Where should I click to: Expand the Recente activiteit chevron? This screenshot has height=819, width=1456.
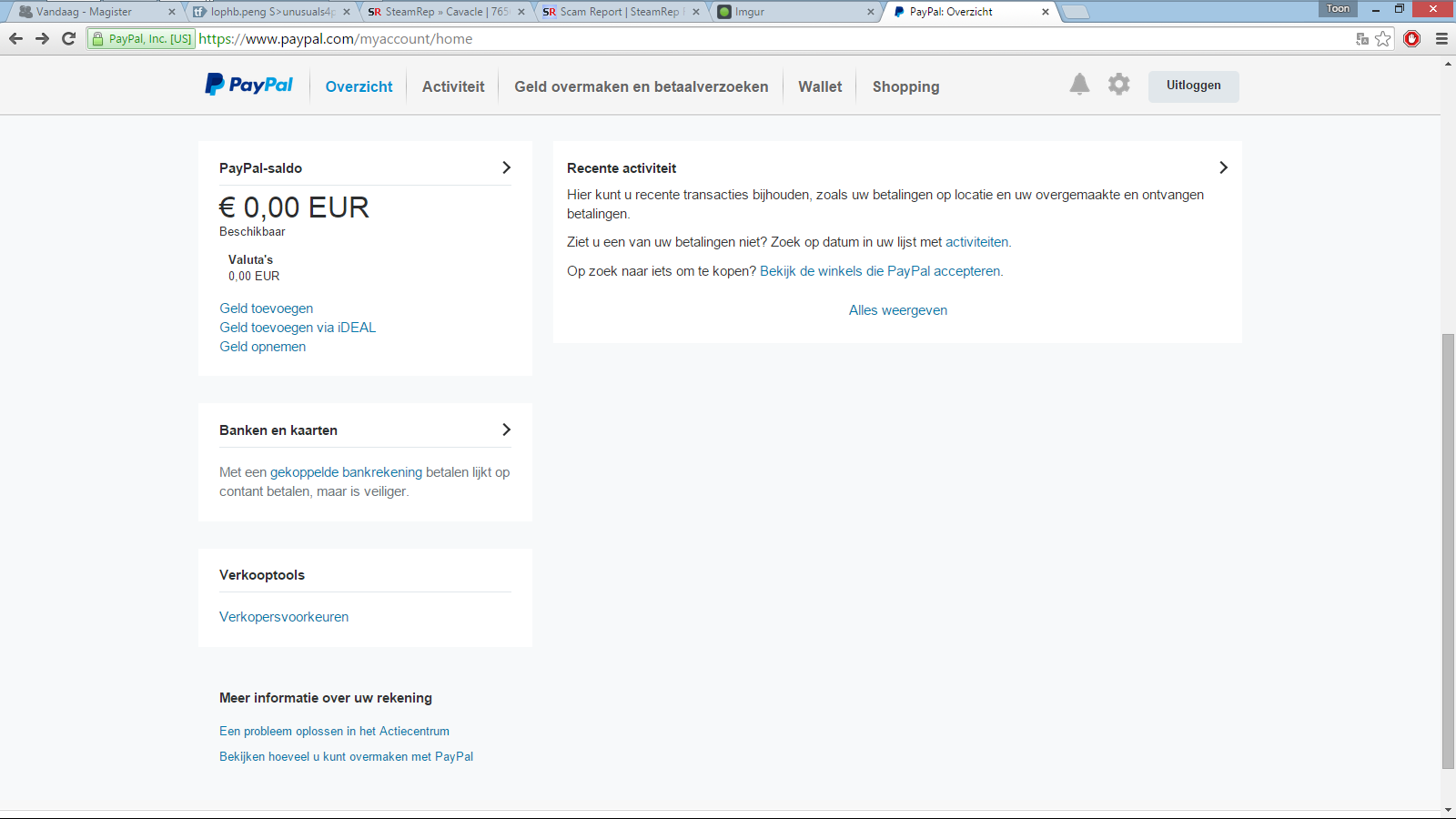[x=1223, y=167]
